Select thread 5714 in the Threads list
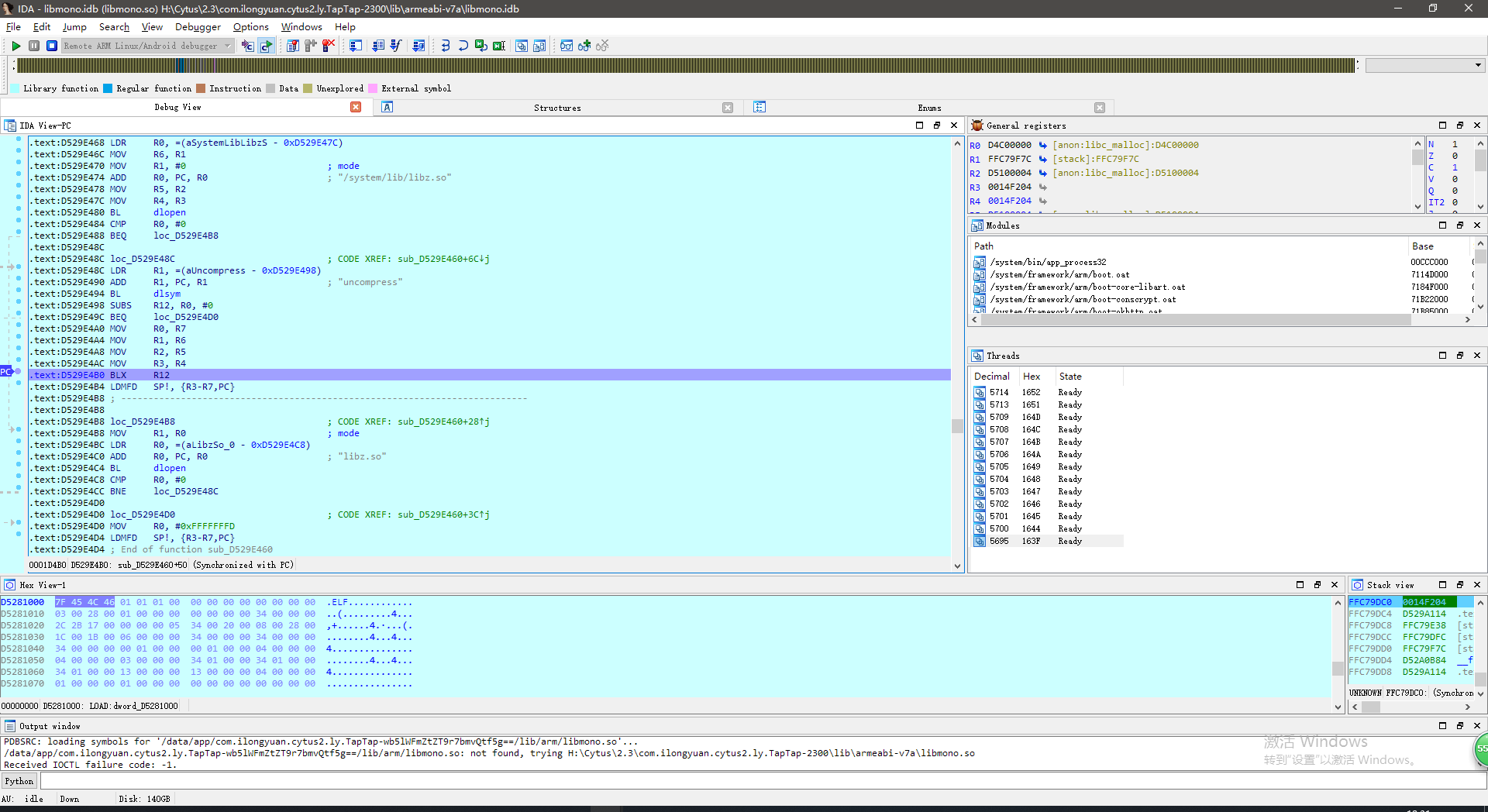The width and height of the screenshot is (1488, 812). 999,392
